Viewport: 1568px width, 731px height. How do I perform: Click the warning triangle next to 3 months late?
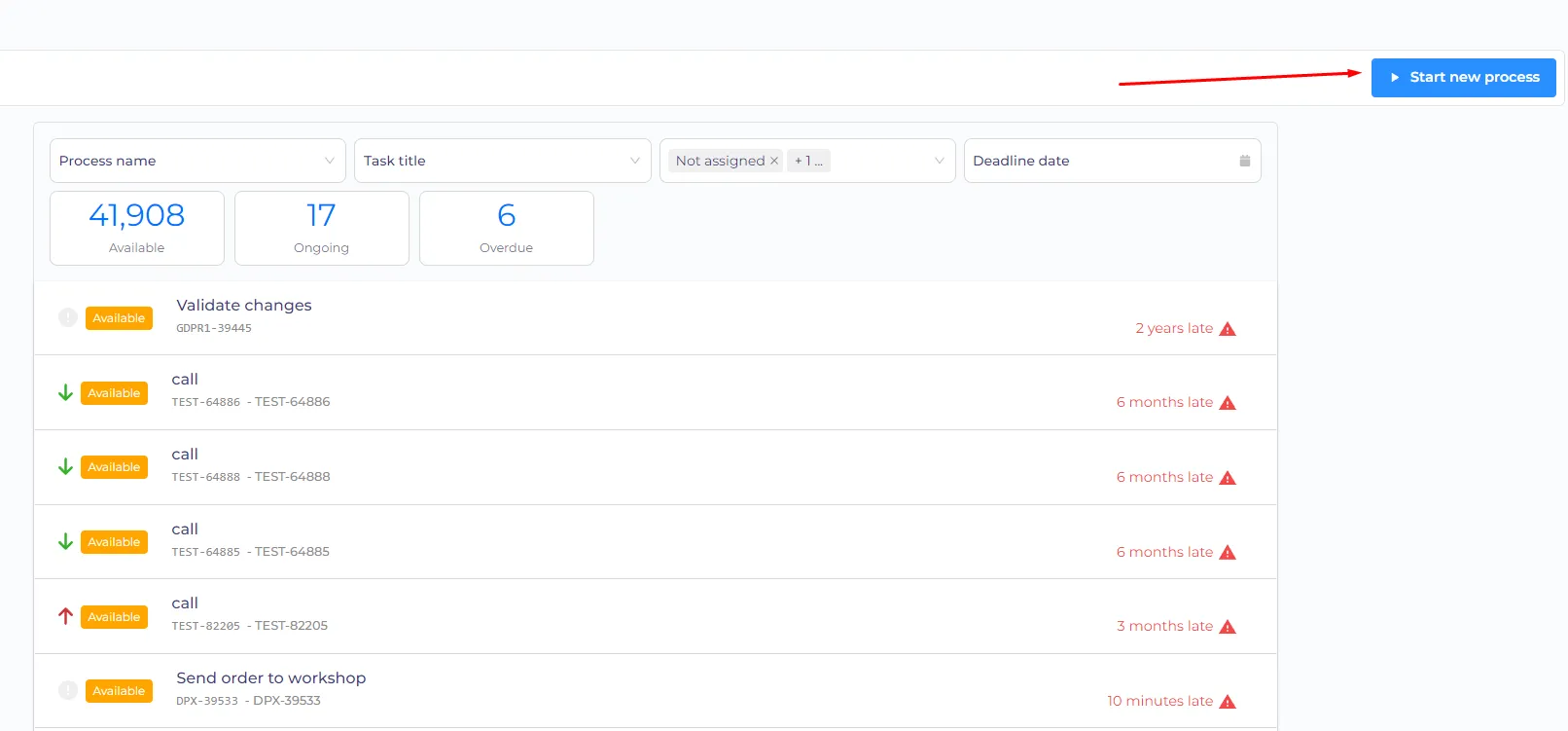(x=1228, y=627)
